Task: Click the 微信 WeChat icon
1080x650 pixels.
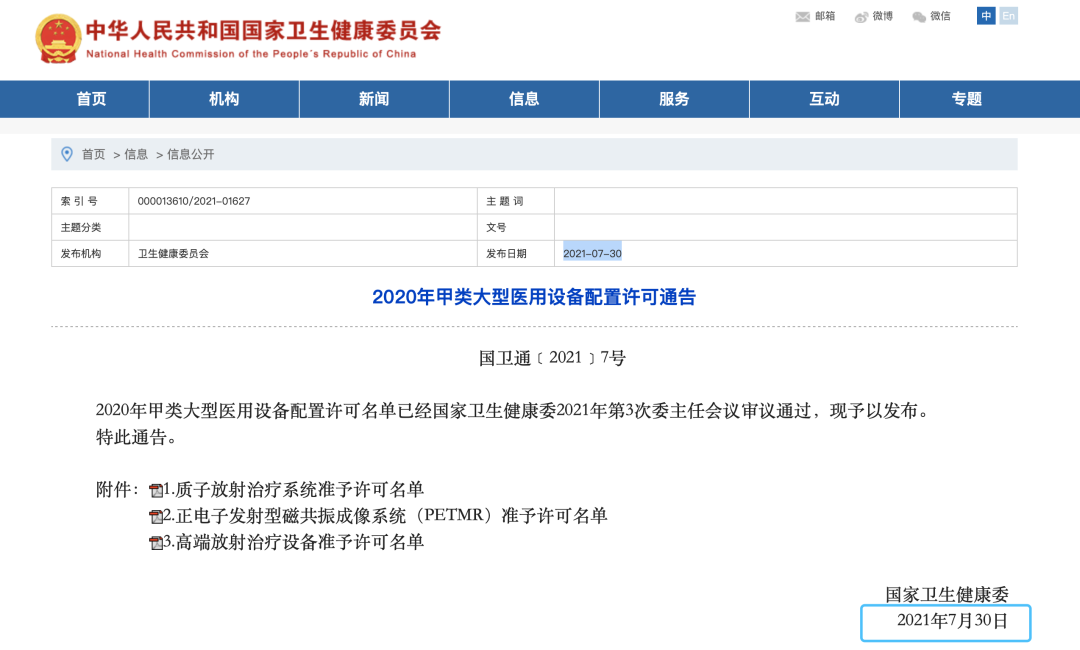Action: coord(919,17)
